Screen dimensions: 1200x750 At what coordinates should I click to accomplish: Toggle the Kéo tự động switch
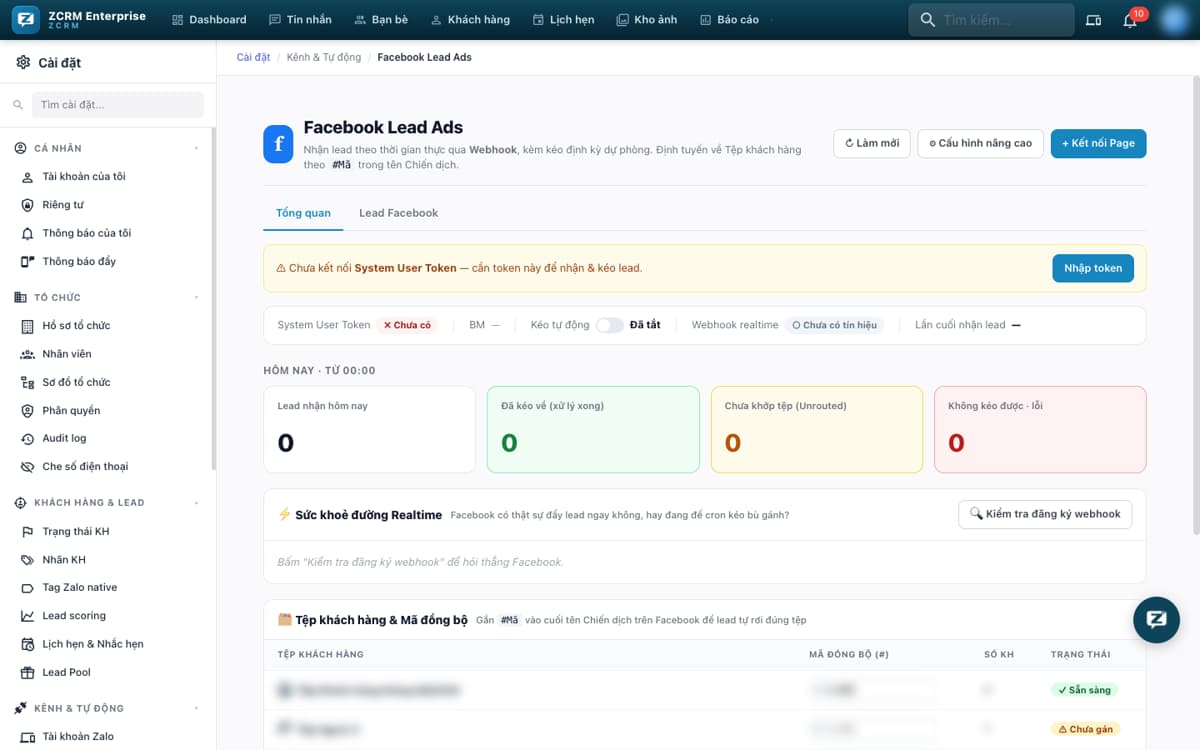609,325
